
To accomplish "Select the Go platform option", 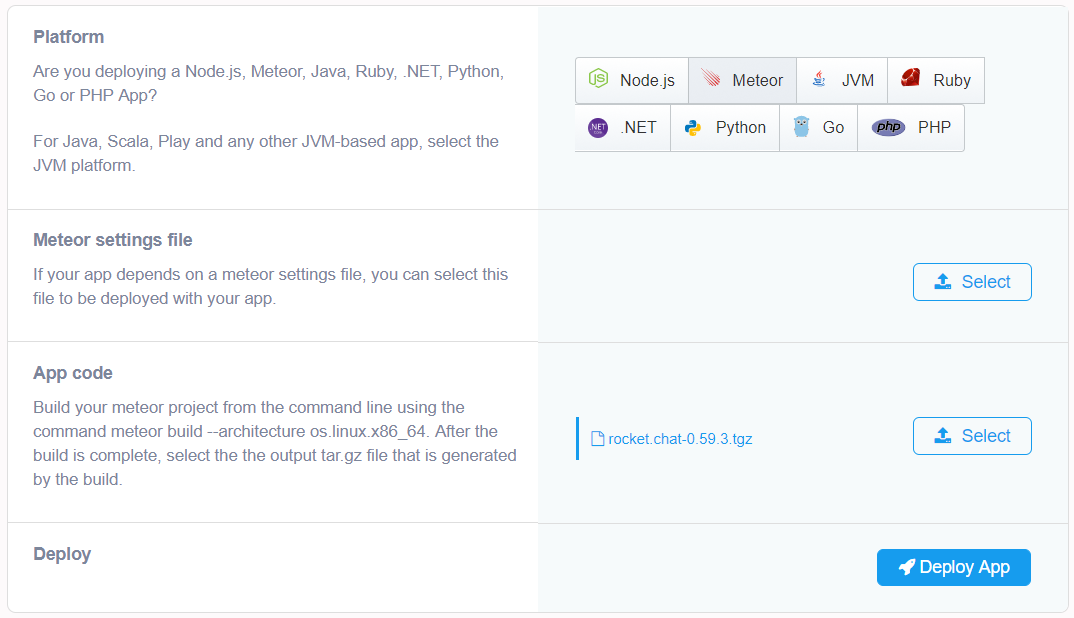I will (819, 127).
